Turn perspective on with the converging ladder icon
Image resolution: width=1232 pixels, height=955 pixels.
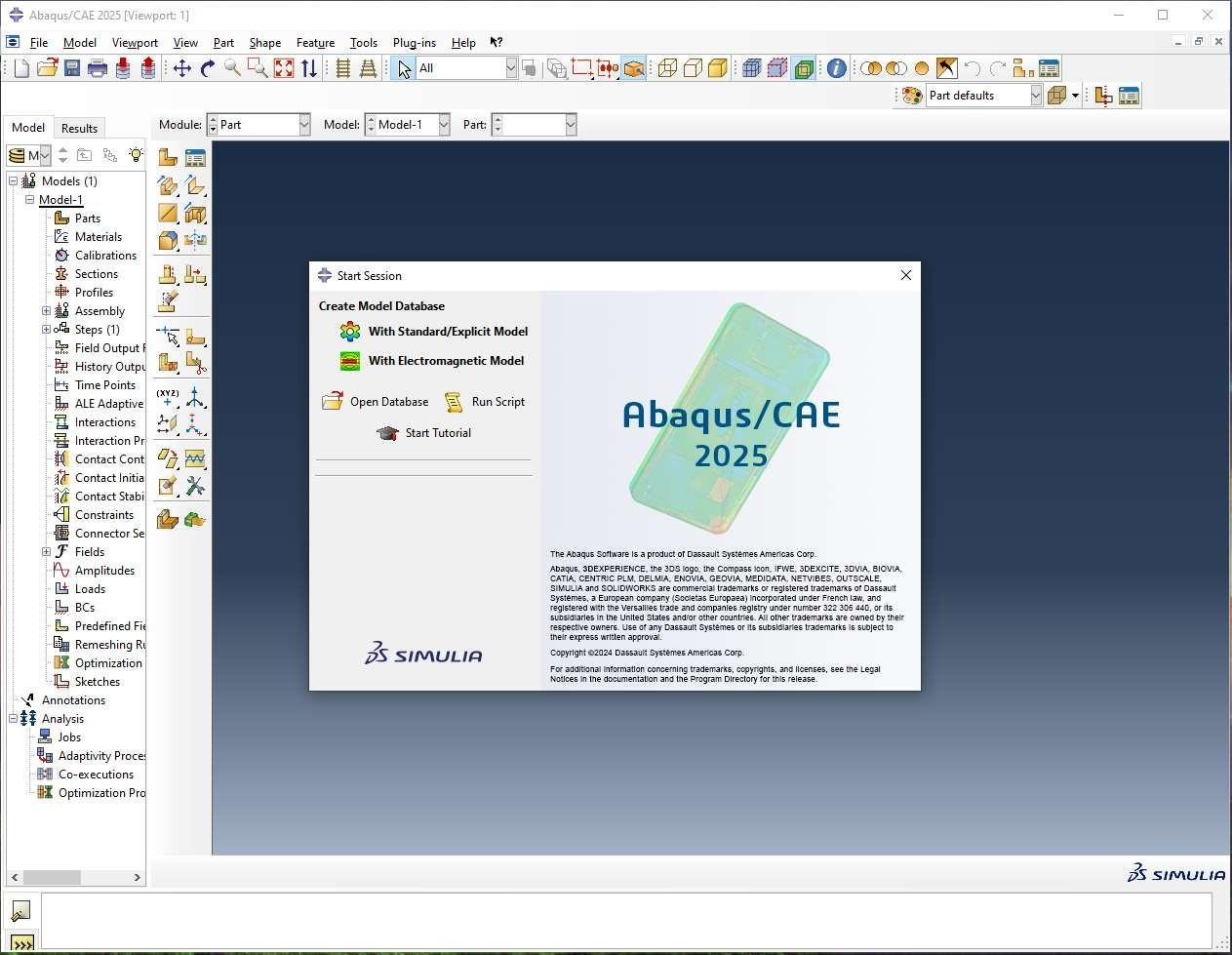click(369, 68)
